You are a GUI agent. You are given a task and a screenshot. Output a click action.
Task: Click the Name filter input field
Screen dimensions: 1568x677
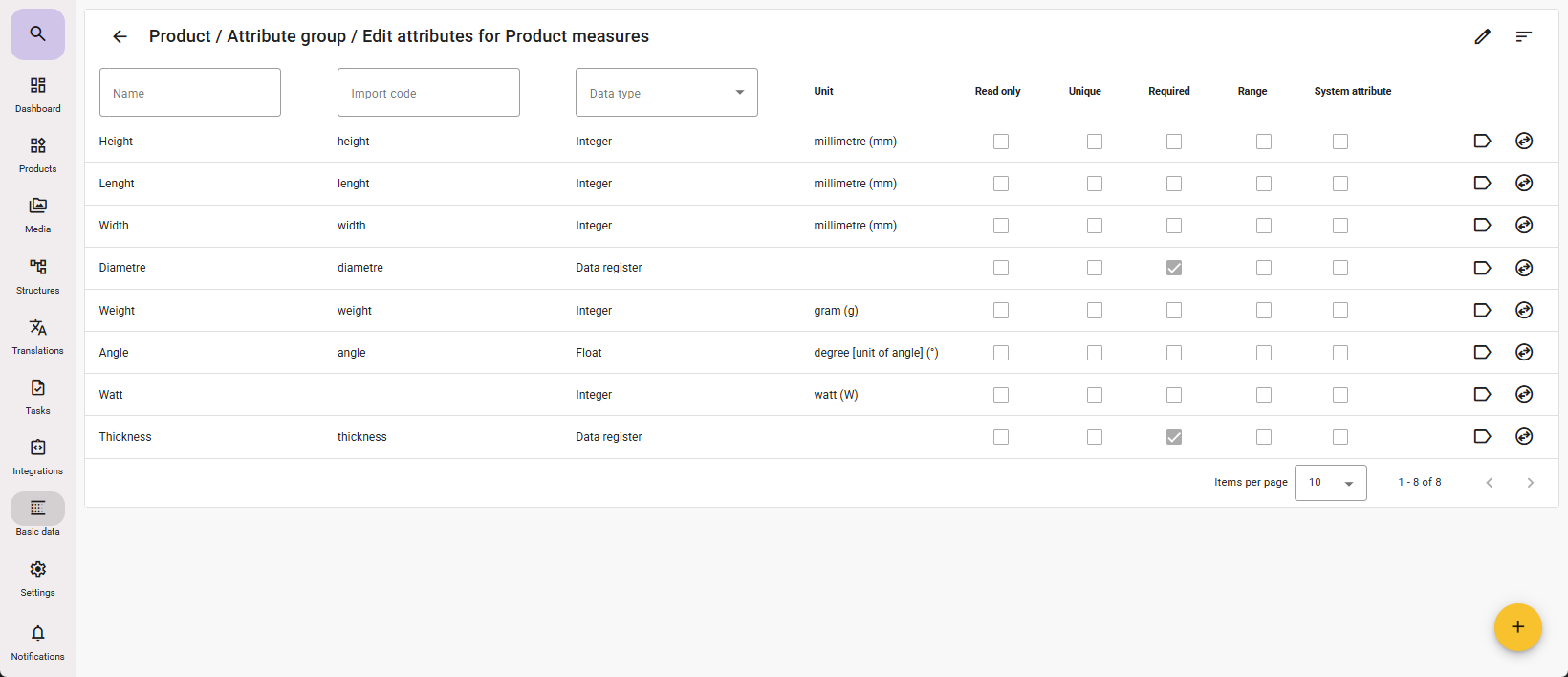[x=190, y=93]
